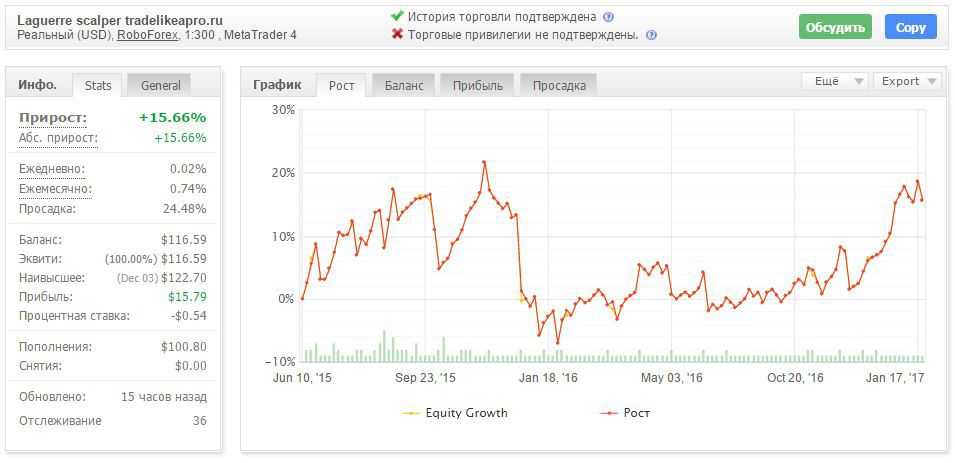Expand the Export dropdown
This screenshot has width=955, height=463.
click(x=908, y=82)
